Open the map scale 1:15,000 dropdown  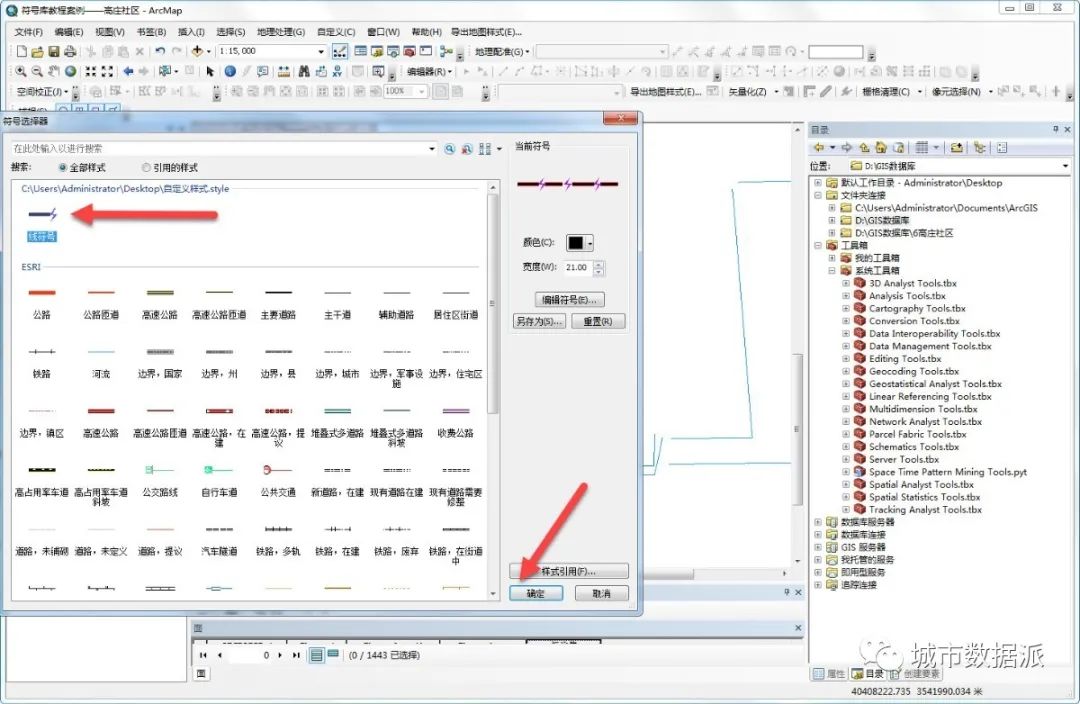tap(321, 51)
